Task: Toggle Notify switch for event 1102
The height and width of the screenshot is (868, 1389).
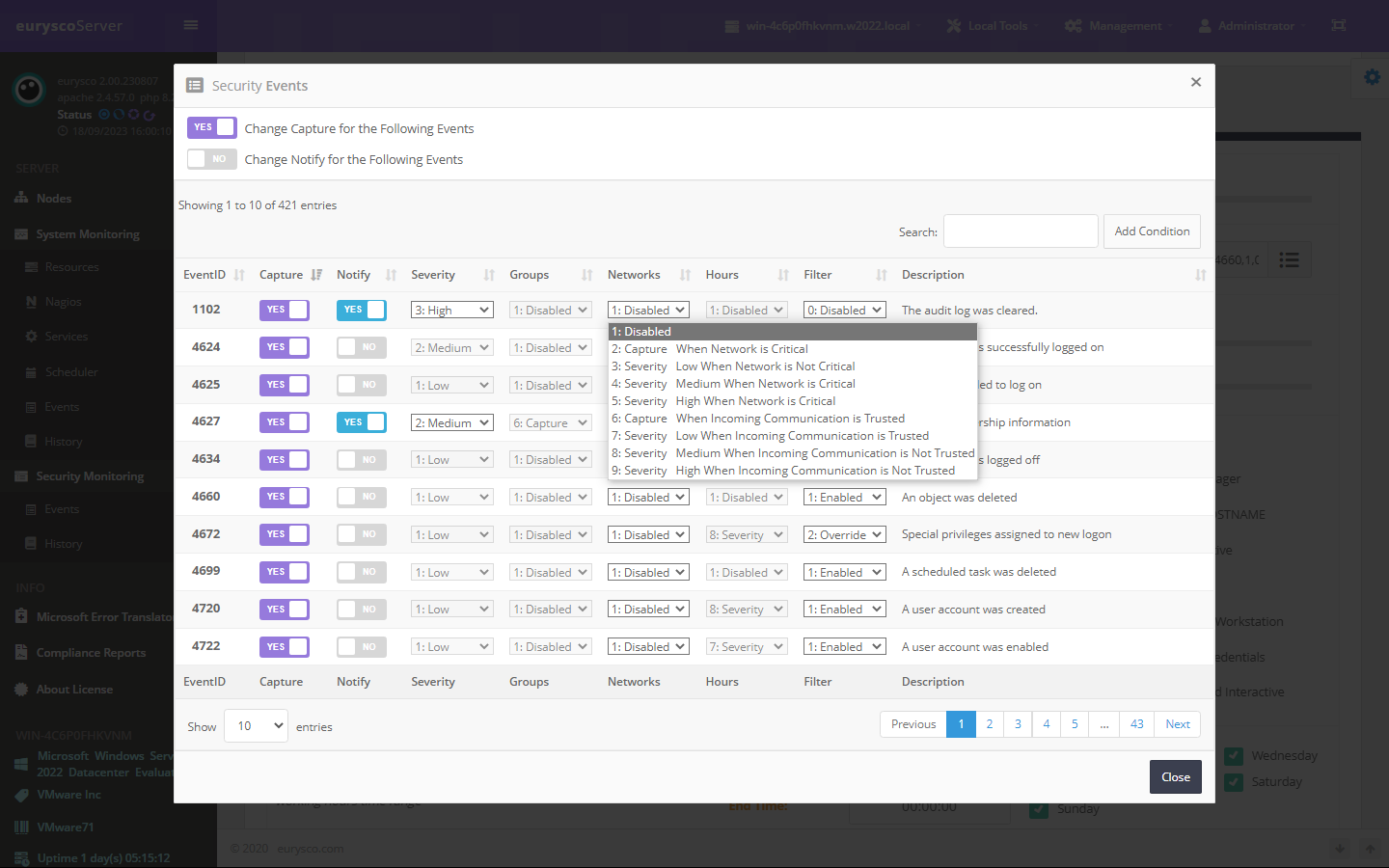Action: click(x=361, y=310)
